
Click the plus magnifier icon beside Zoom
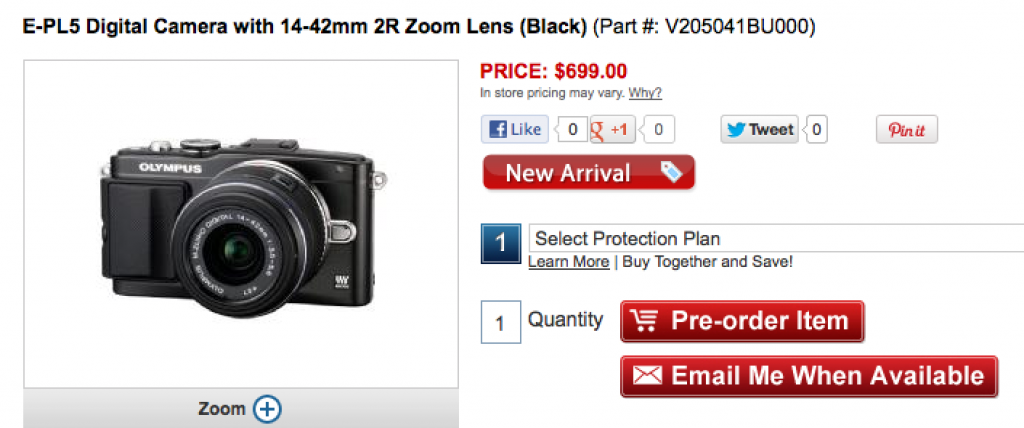coord(267,408)
